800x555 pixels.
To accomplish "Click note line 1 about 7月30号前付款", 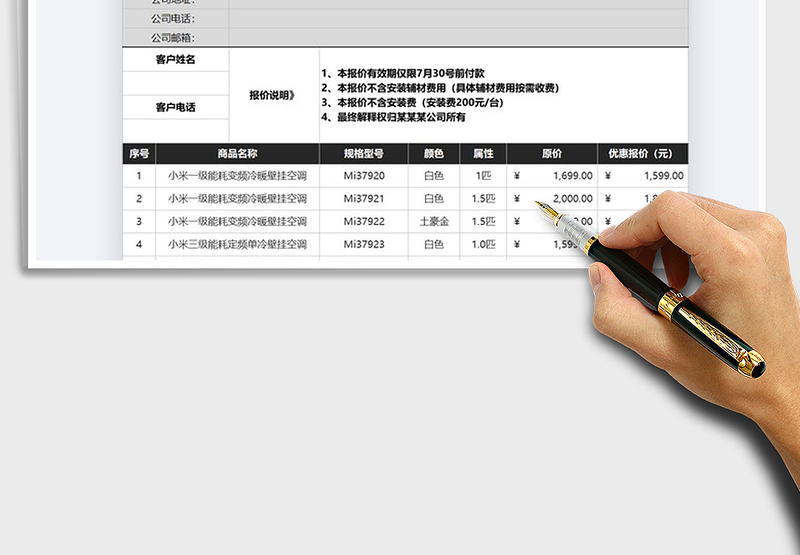I will click(x=403, y=73).
